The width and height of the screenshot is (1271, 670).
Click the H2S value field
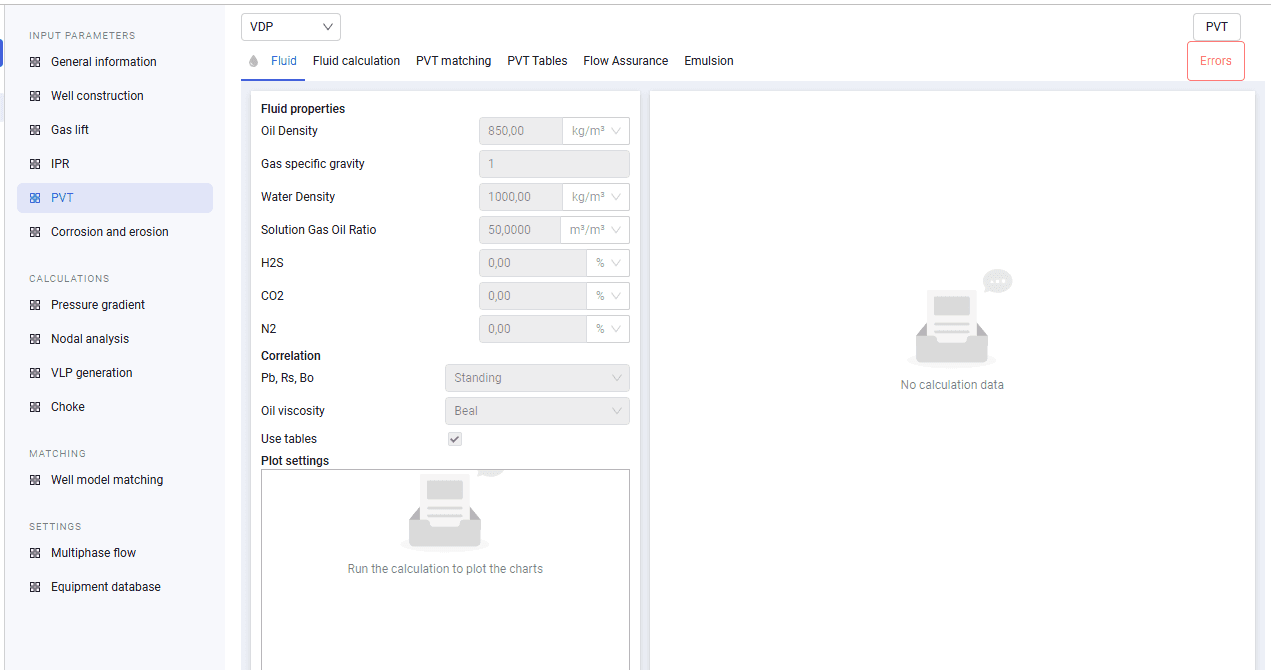(533, 263)
